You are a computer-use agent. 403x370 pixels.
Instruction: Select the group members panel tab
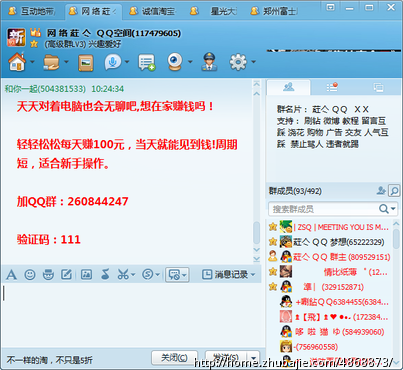(289, 87)
